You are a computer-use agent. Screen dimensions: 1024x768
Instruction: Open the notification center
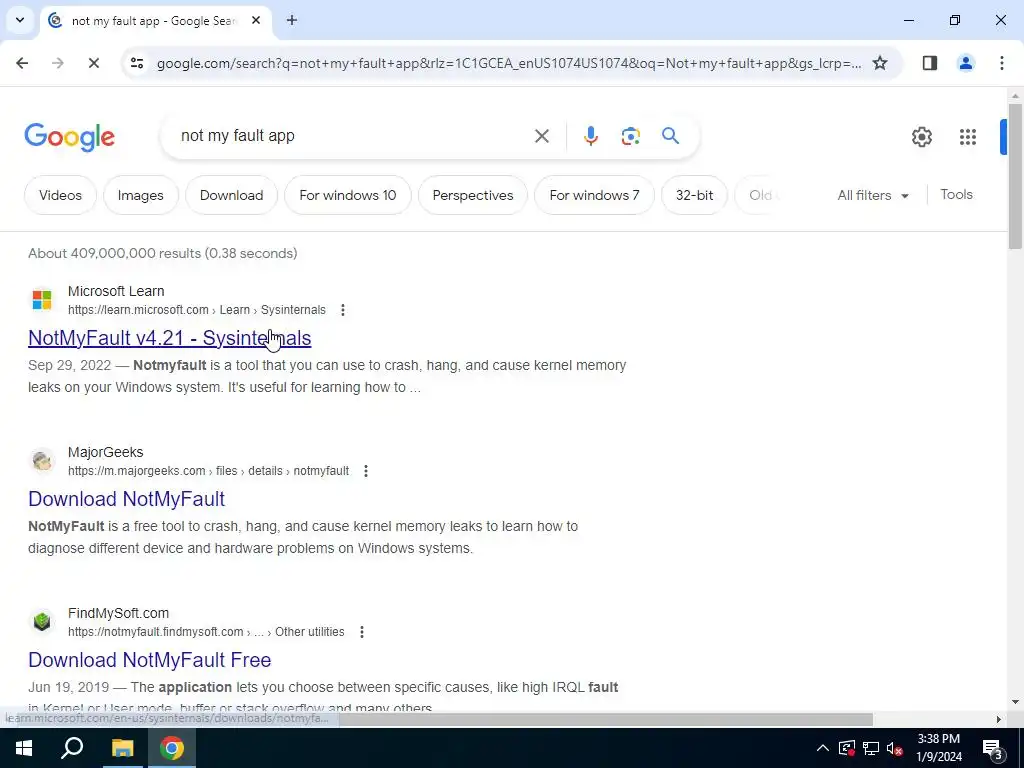993,749
